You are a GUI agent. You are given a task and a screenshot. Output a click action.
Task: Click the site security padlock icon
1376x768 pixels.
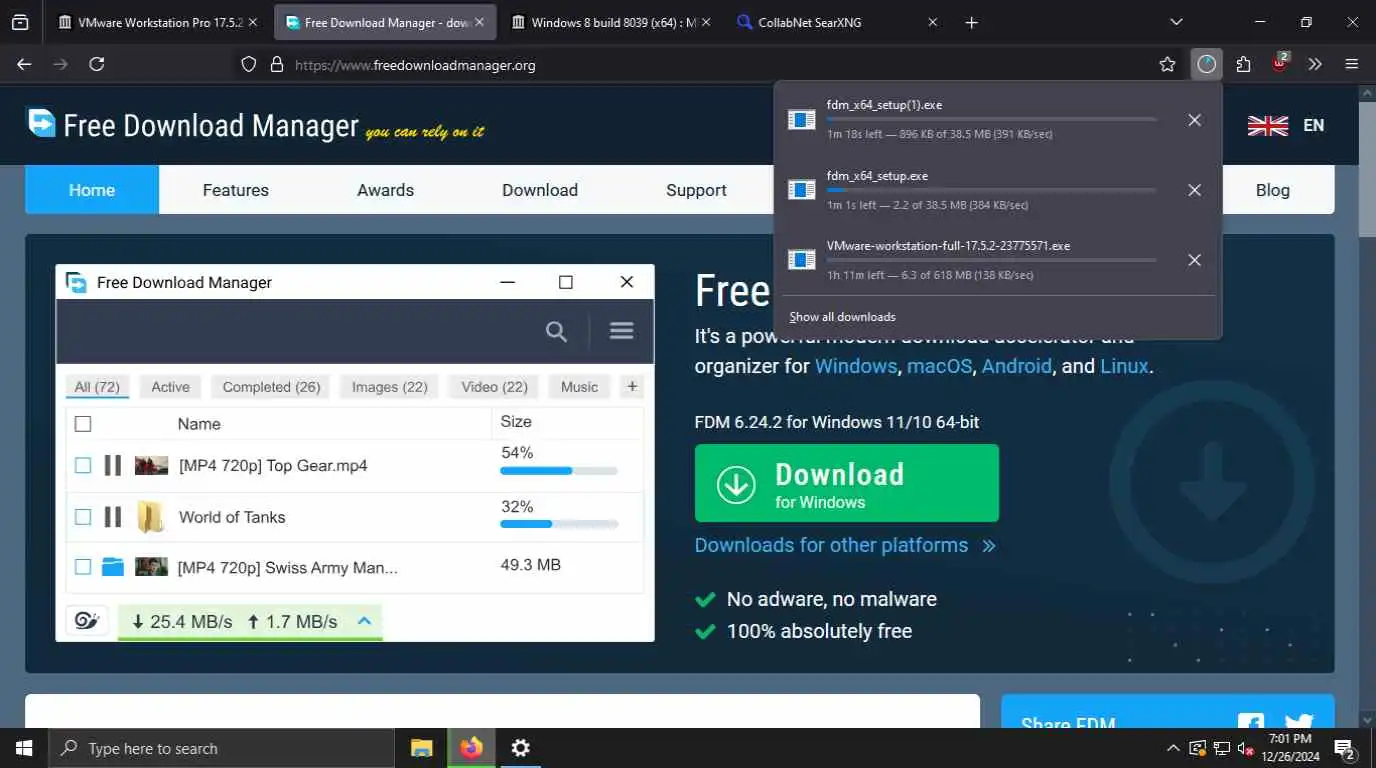coord(277,64)
